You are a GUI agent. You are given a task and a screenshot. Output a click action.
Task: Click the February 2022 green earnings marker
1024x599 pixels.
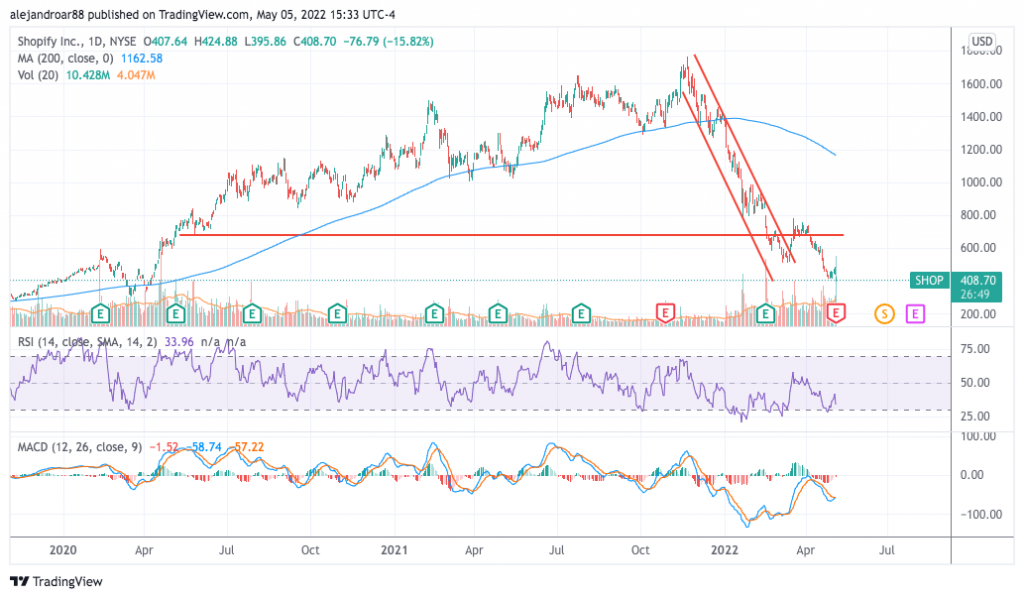click(765, 314)
